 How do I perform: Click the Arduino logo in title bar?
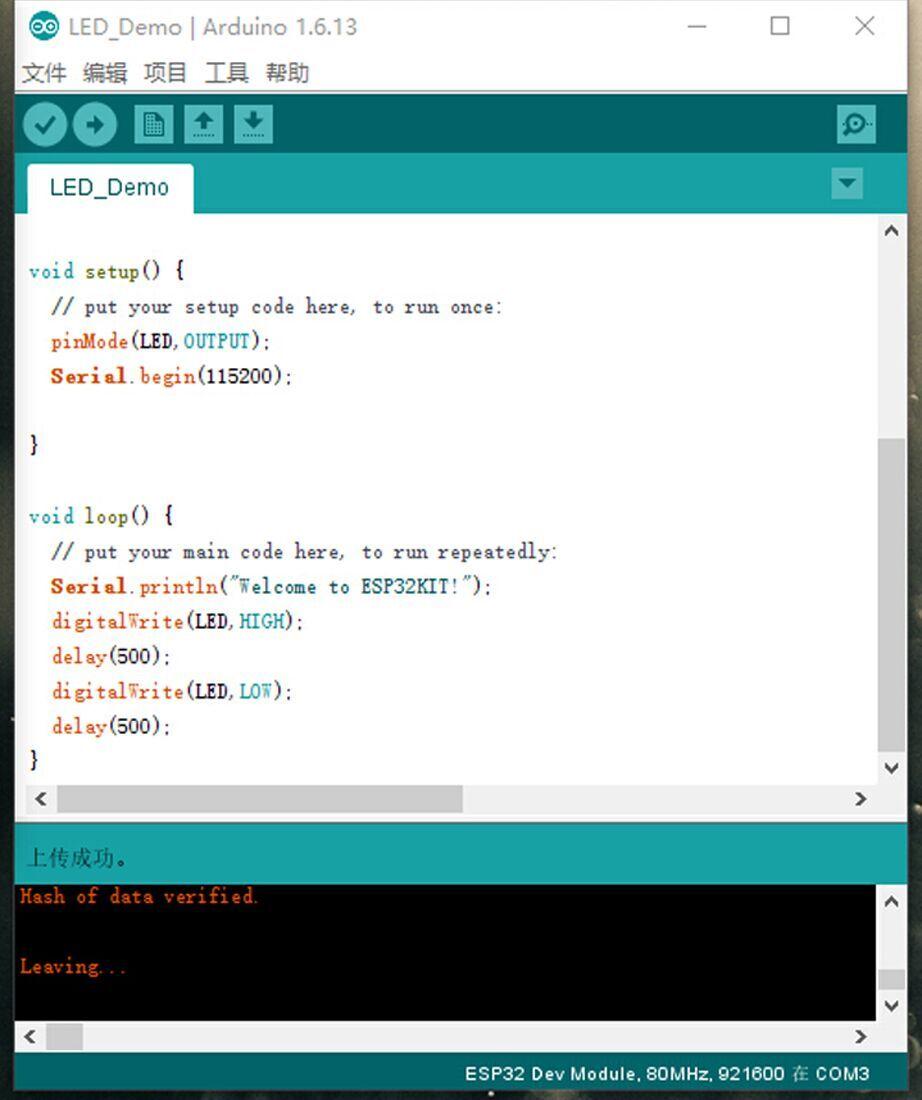click(x=44, y=27)
